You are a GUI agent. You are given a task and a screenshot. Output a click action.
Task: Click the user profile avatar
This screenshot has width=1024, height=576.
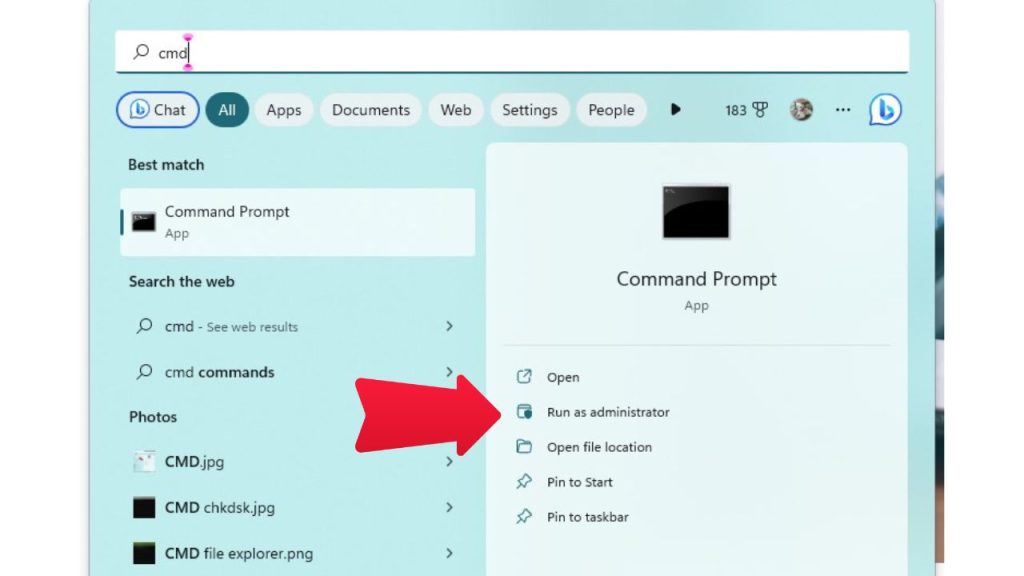pyautogui.click(x=801, y=110)
